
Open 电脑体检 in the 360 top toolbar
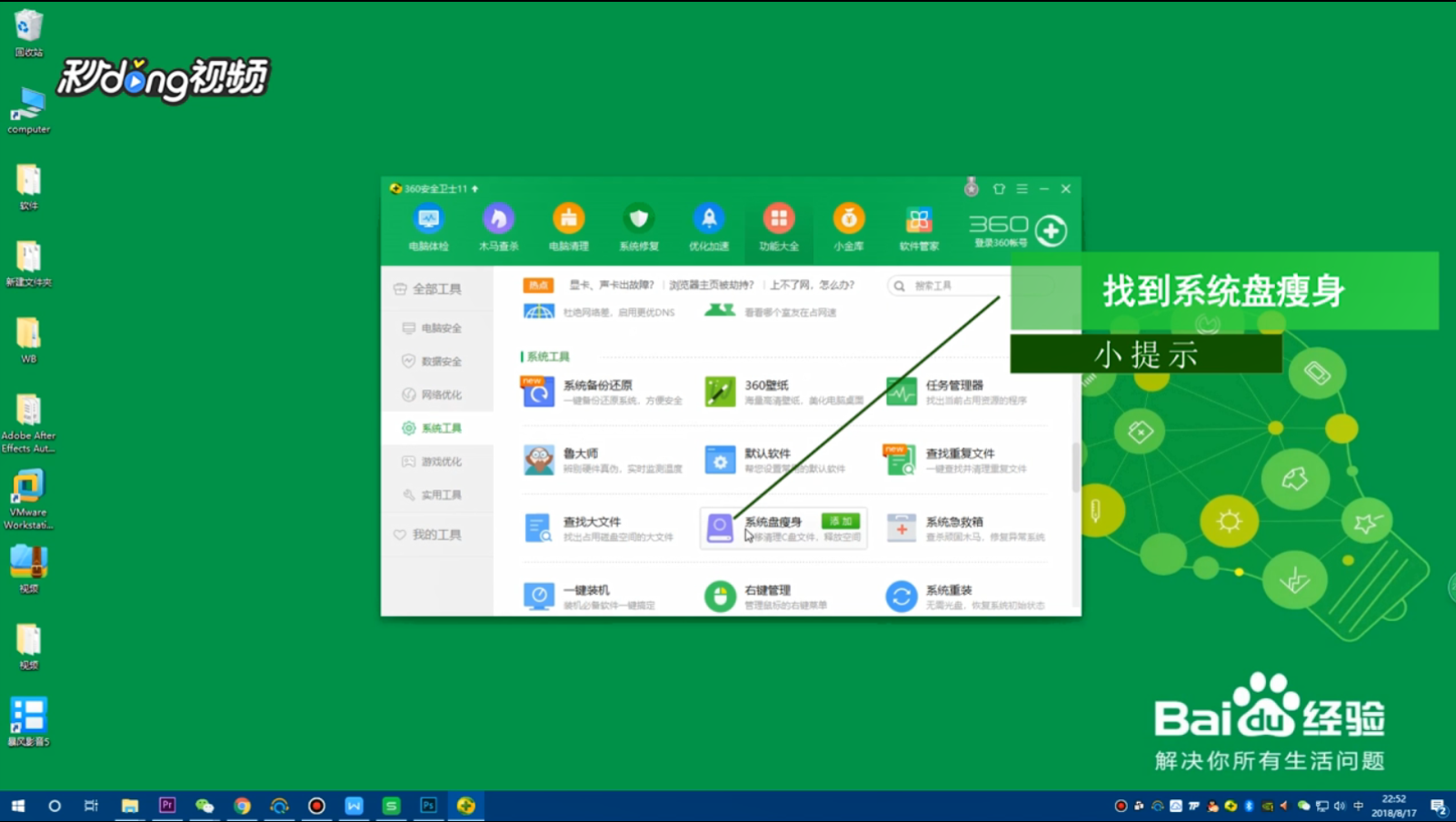428,227
